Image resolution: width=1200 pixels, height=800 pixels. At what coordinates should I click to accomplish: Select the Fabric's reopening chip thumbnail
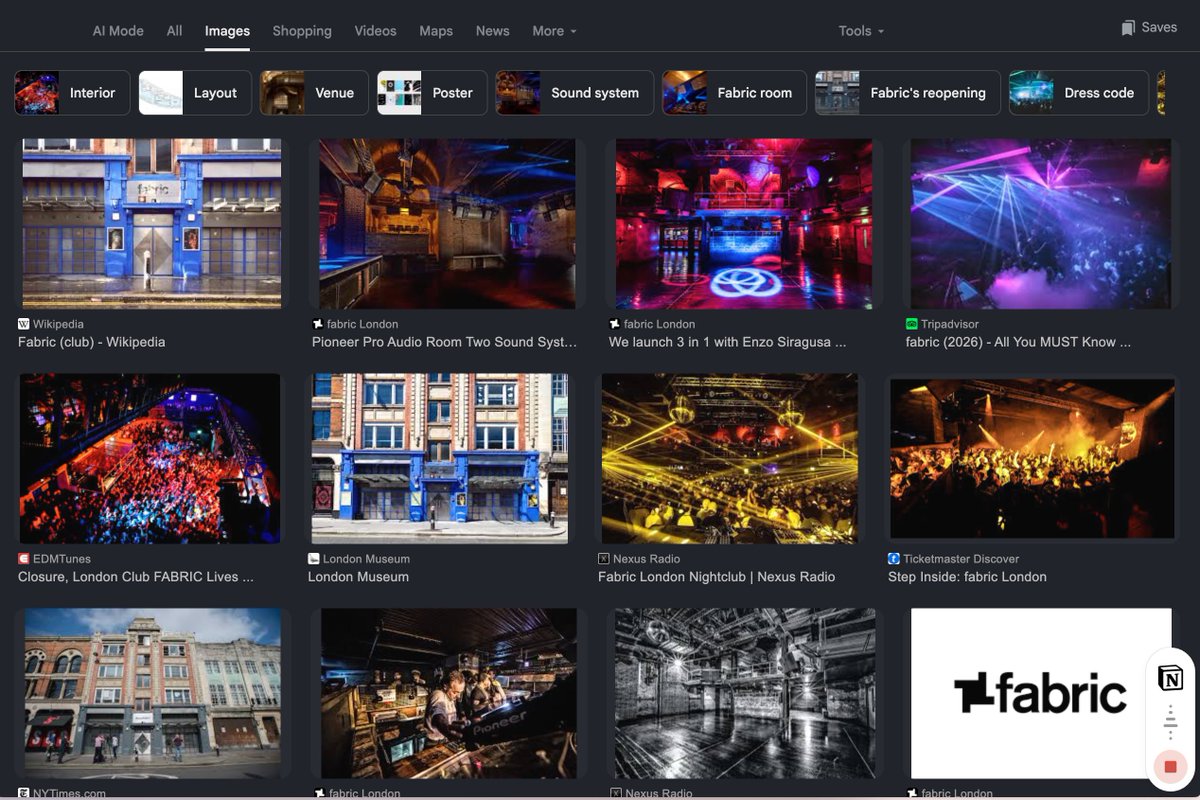tap(838, 93)
